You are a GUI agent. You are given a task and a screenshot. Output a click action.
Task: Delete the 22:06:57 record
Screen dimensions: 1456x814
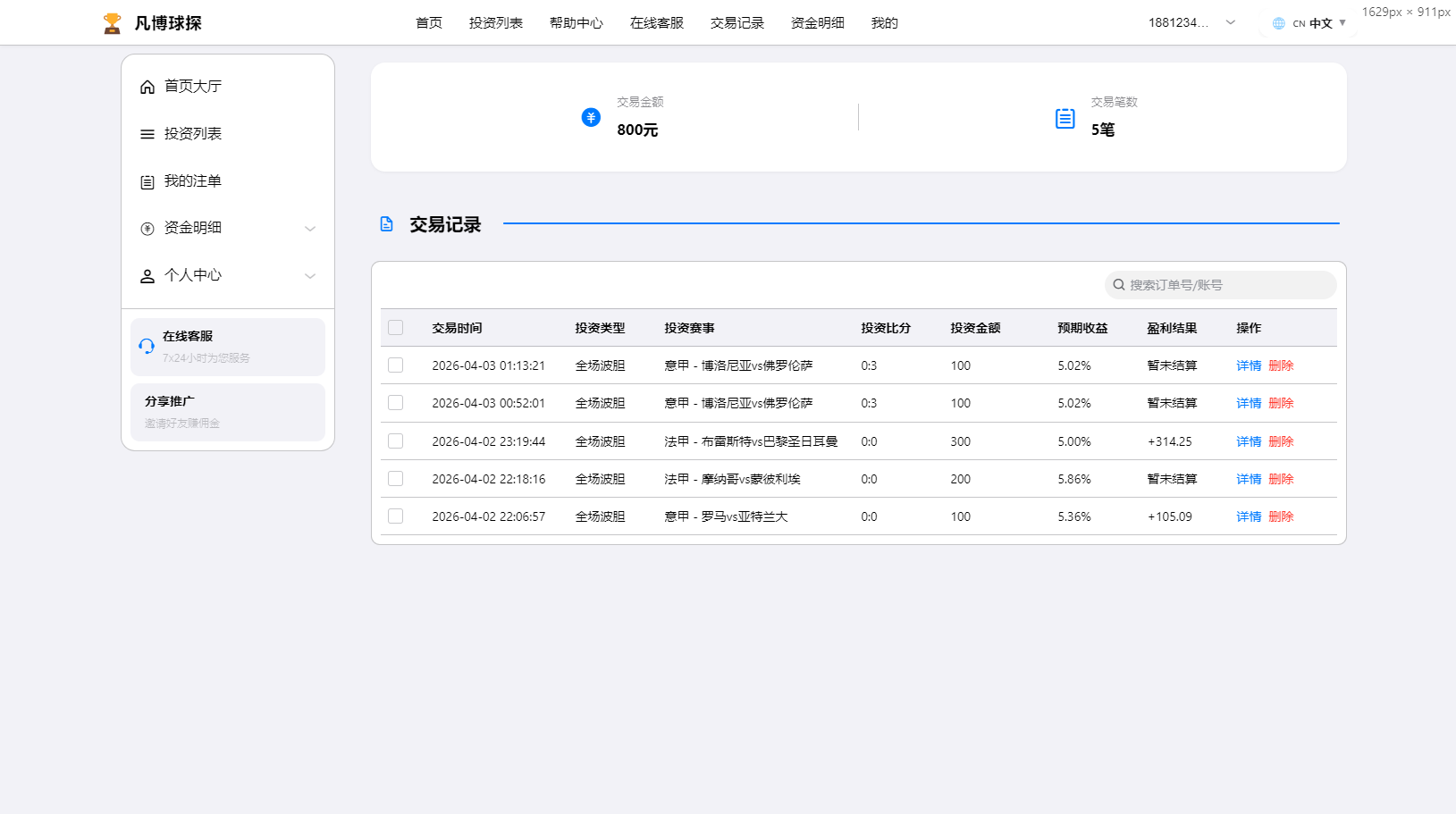click(x=1281, y=516)
